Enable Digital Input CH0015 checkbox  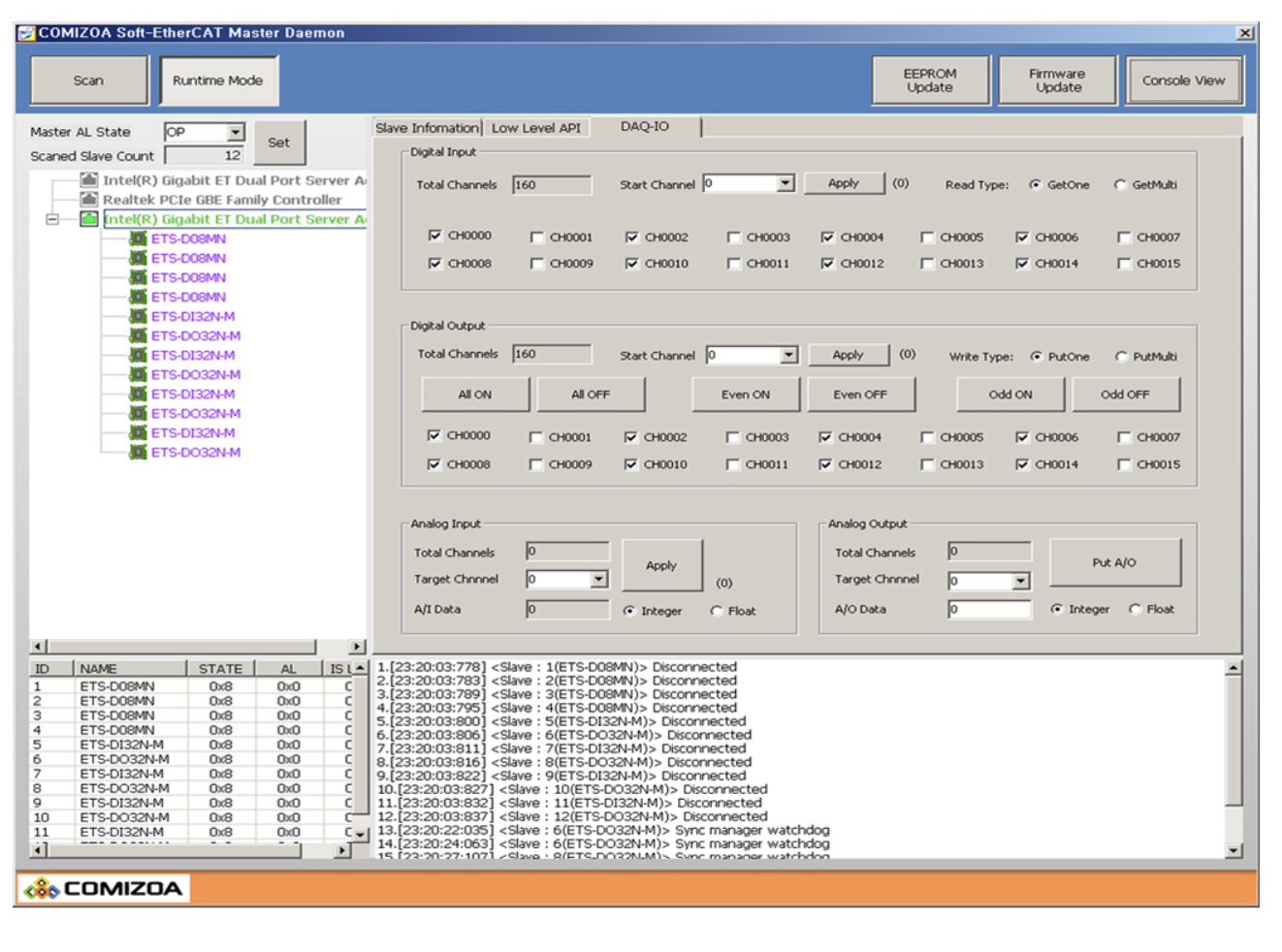[x=1123, y=263]
